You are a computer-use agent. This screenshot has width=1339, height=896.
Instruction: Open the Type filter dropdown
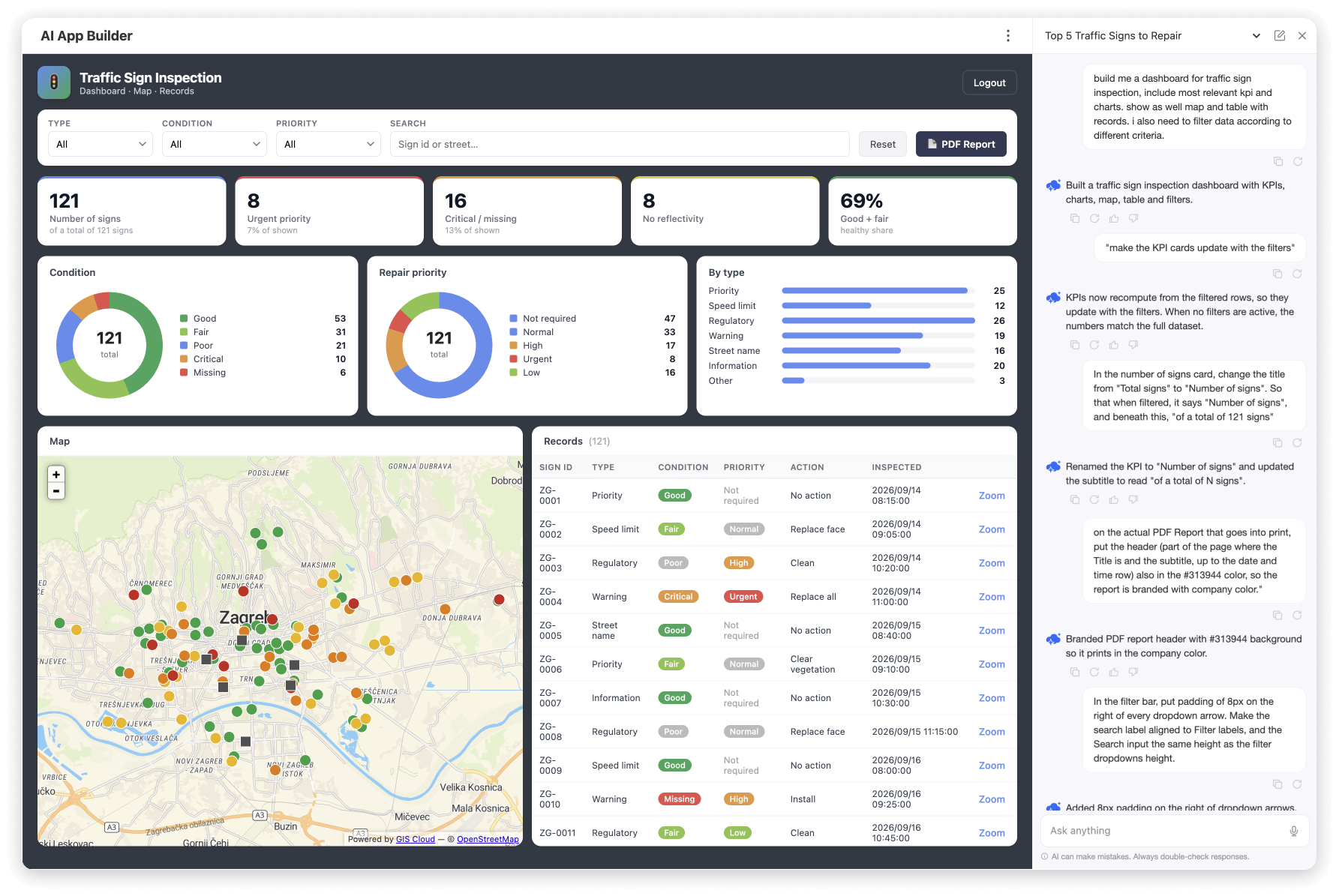[x=101, y=144]
